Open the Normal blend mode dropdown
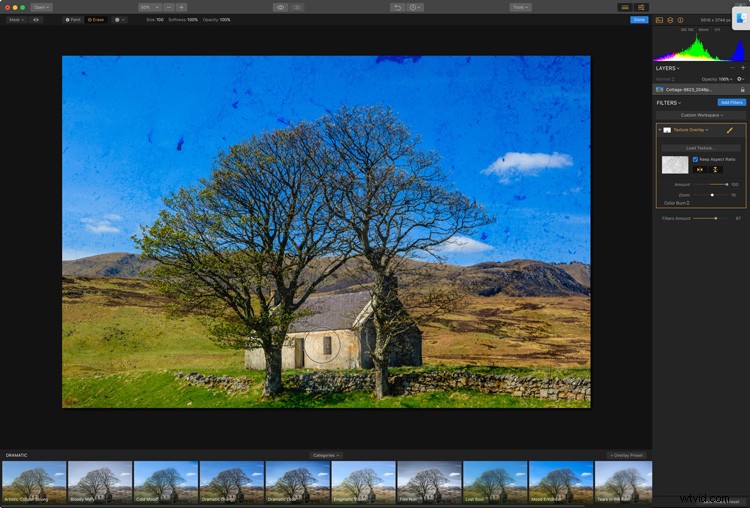 click(665, 79)
